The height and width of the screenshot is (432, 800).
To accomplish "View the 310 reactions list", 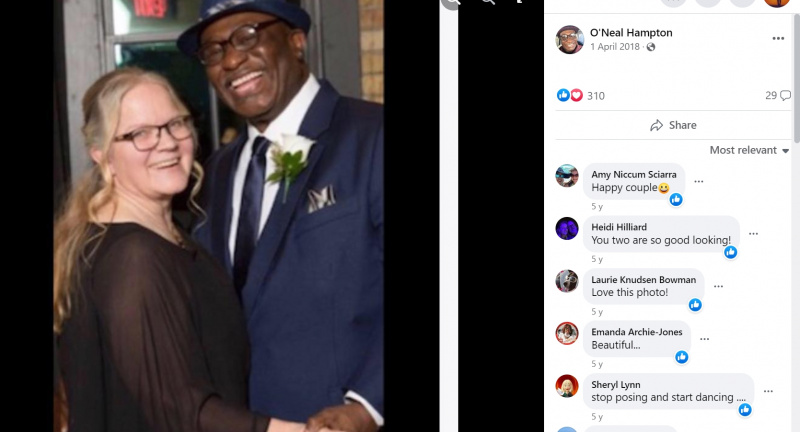I will point(595,96).
